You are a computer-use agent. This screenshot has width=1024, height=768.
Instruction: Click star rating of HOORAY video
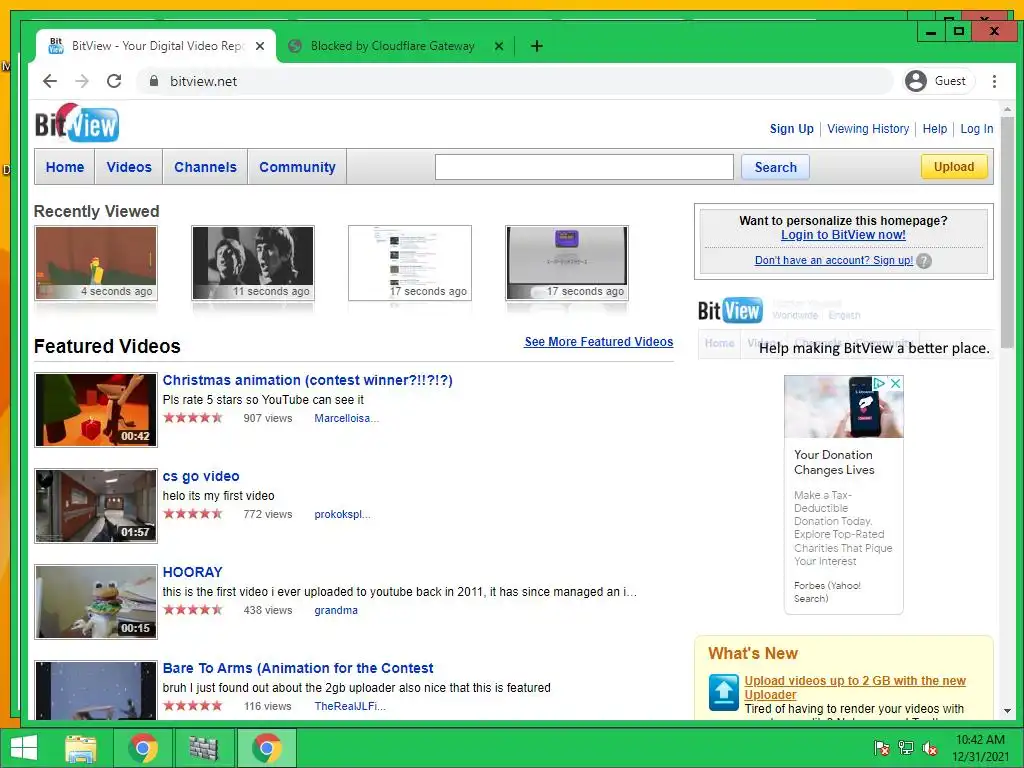click(193, 610)
